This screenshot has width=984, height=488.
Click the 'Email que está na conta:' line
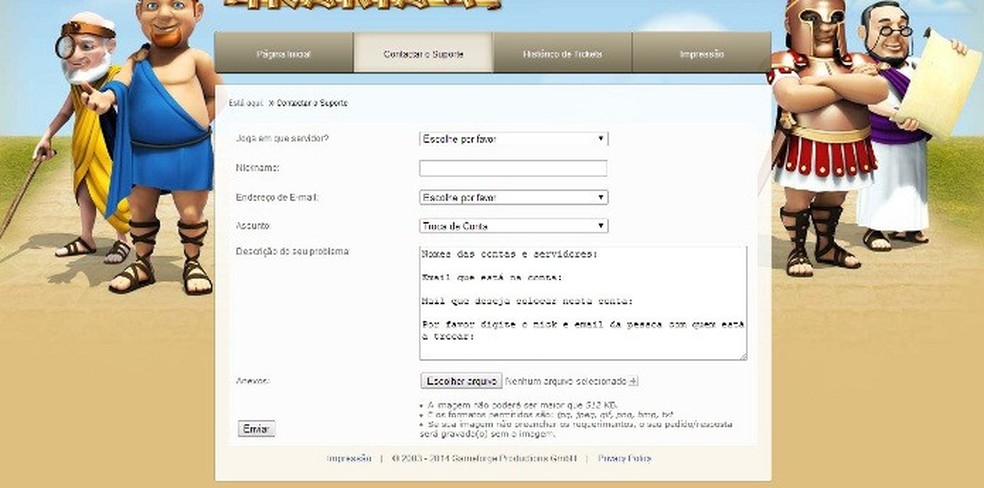click(x=493, y=277)
